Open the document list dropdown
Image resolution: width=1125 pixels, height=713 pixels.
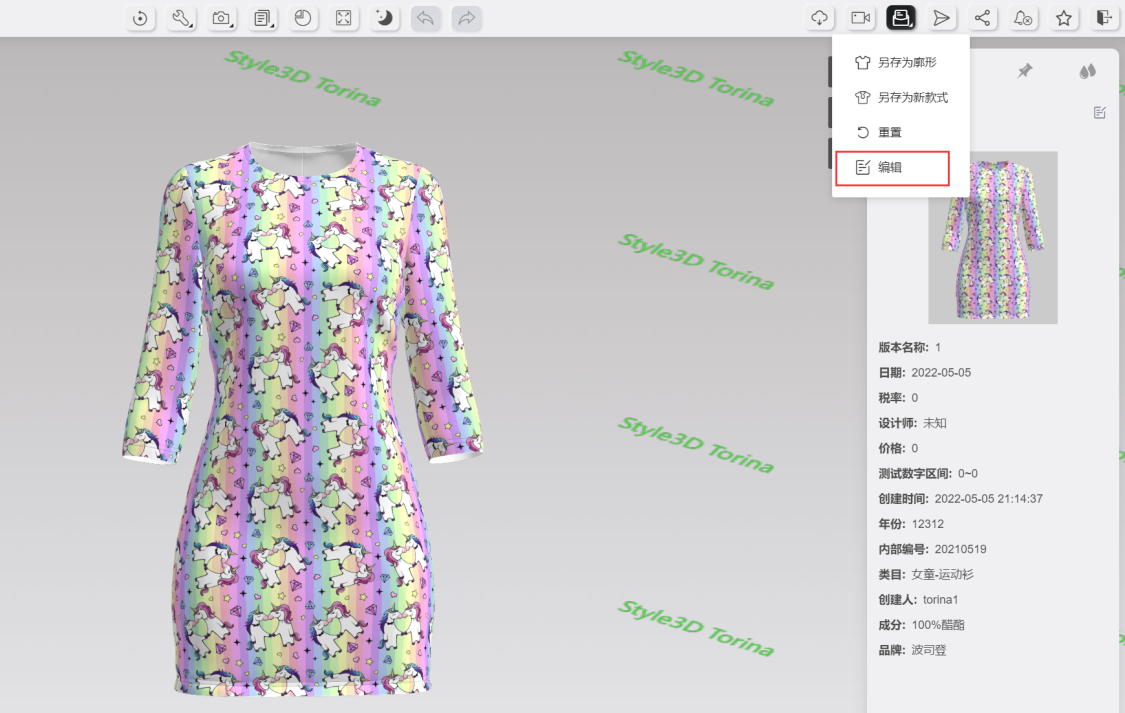coord(263,18)
